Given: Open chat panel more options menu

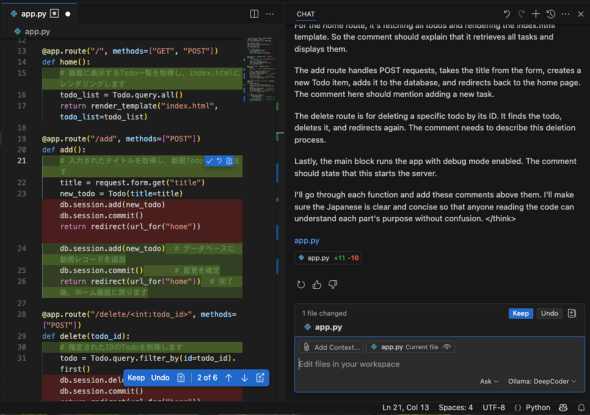Looking at the screenshot, I should pyautogui.click(x=566, y=14).
